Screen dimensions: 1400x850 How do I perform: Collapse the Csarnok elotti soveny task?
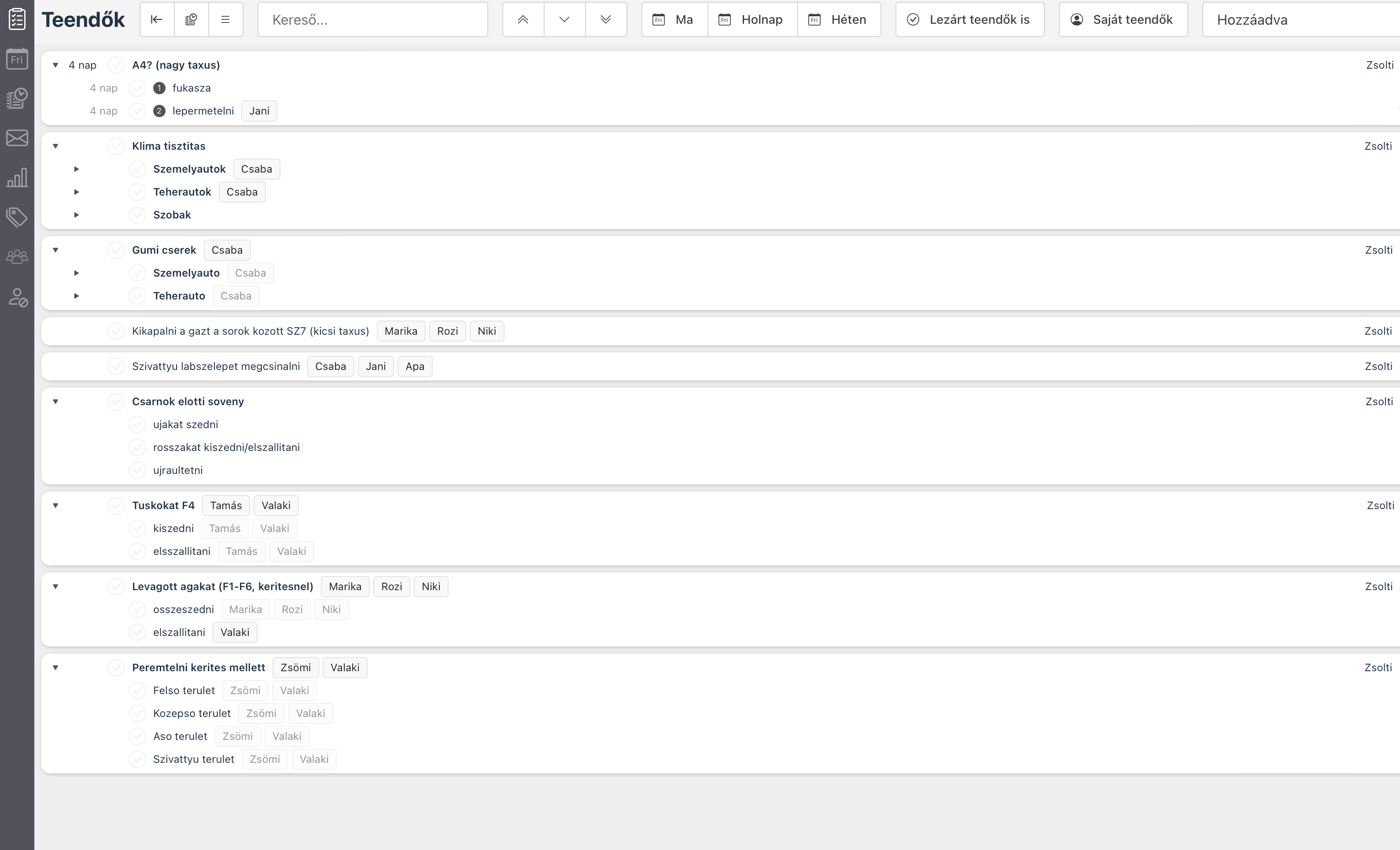point(55,401)
